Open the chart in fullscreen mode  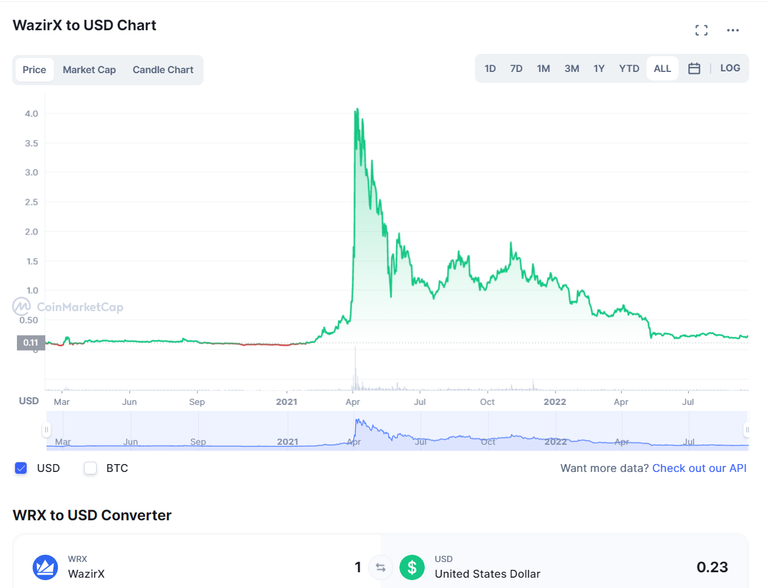701,30
